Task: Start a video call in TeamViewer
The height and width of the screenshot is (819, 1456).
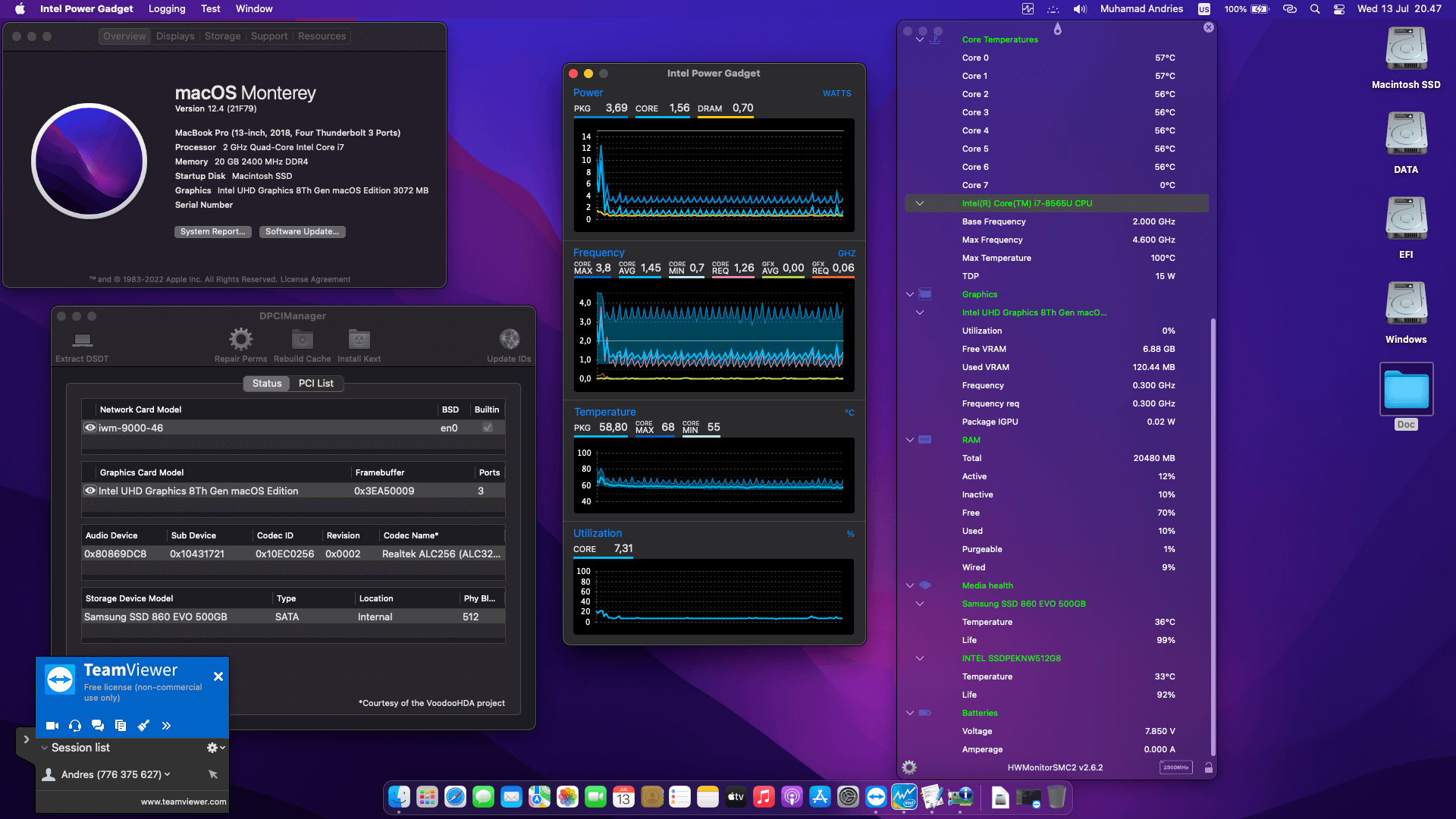Action: (x=52, y=725)
